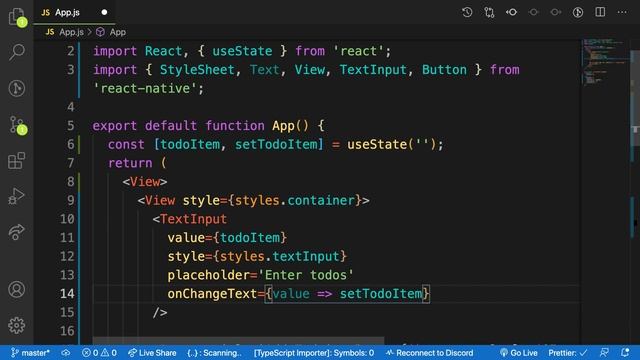Viewport: 640px width, 360px height.
Task: Click Go Live in the status bar
Action: [x=518, y=353]
